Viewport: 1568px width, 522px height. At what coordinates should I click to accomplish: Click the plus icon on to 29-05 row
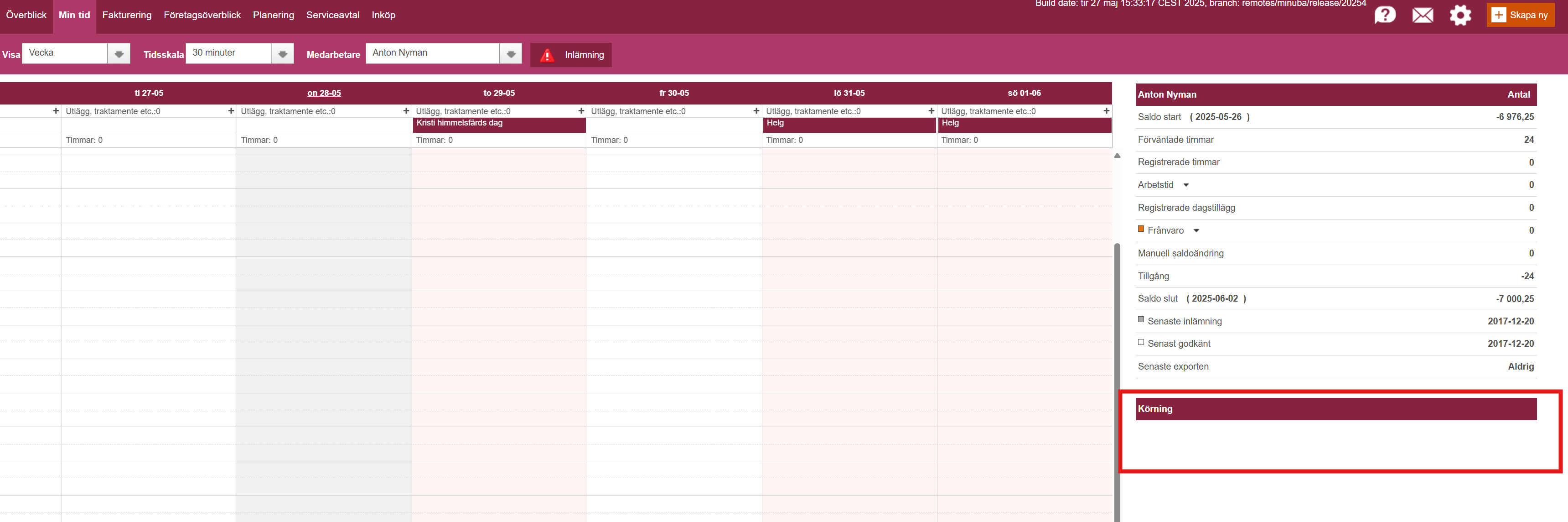(x=581, y=111)
